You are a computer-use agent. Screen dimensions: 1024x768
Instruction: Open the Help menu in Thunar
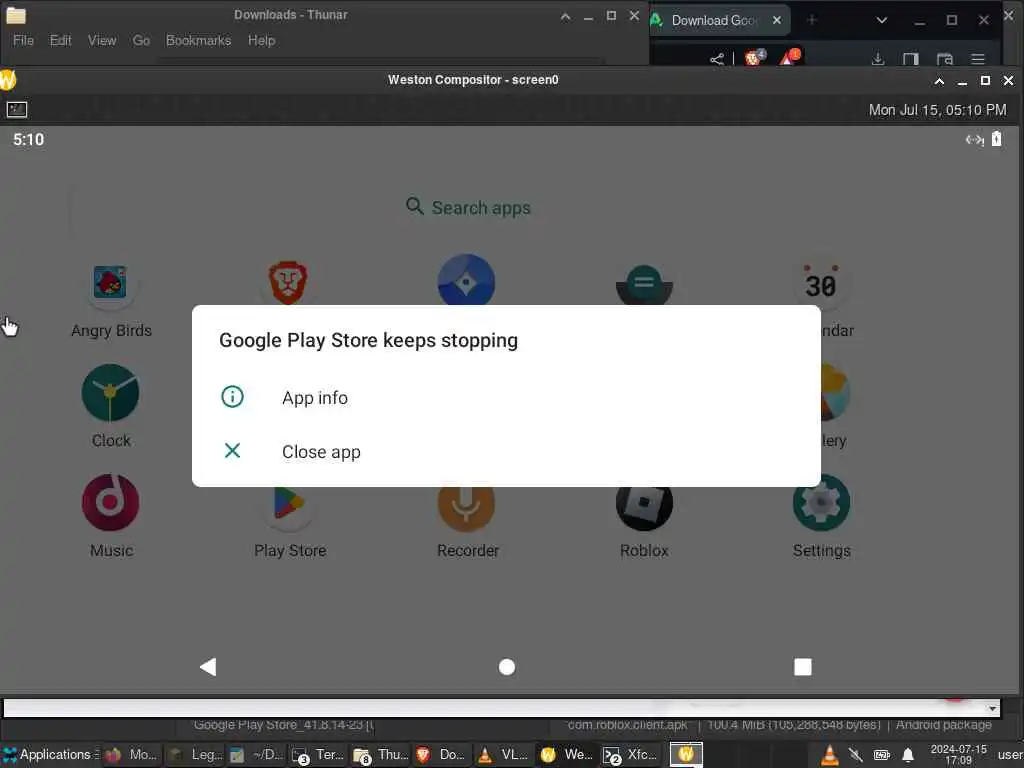click(261, 40)
